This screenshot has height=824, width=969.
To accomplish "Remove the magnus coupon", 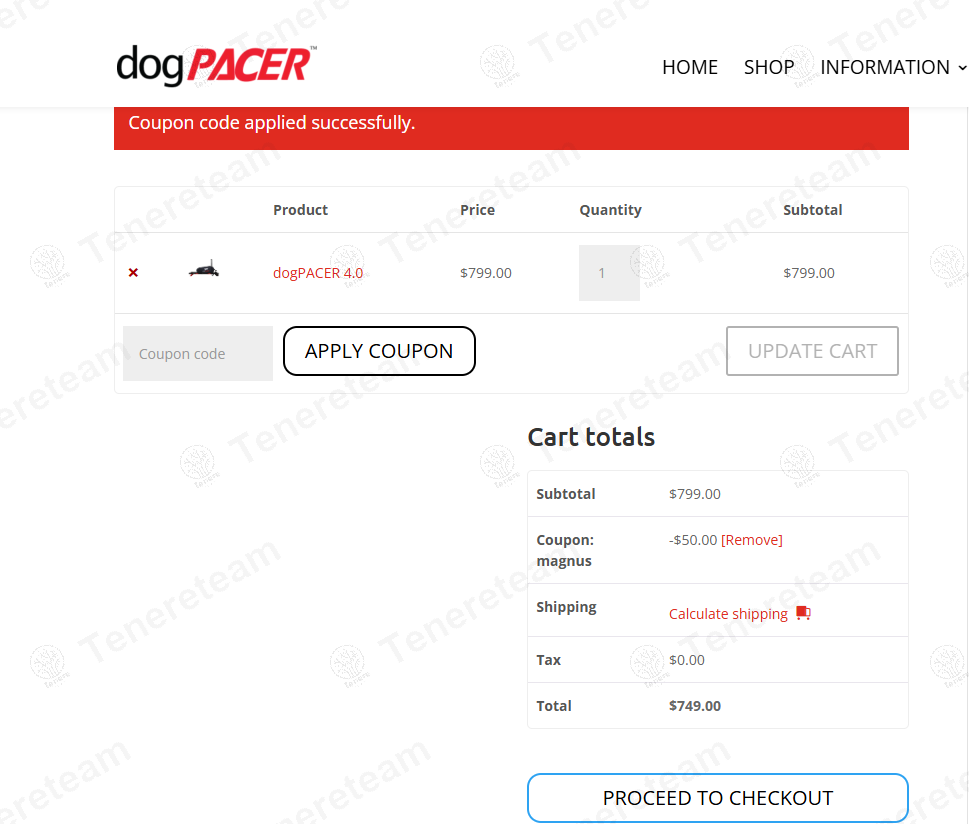I will pos(751,540).
